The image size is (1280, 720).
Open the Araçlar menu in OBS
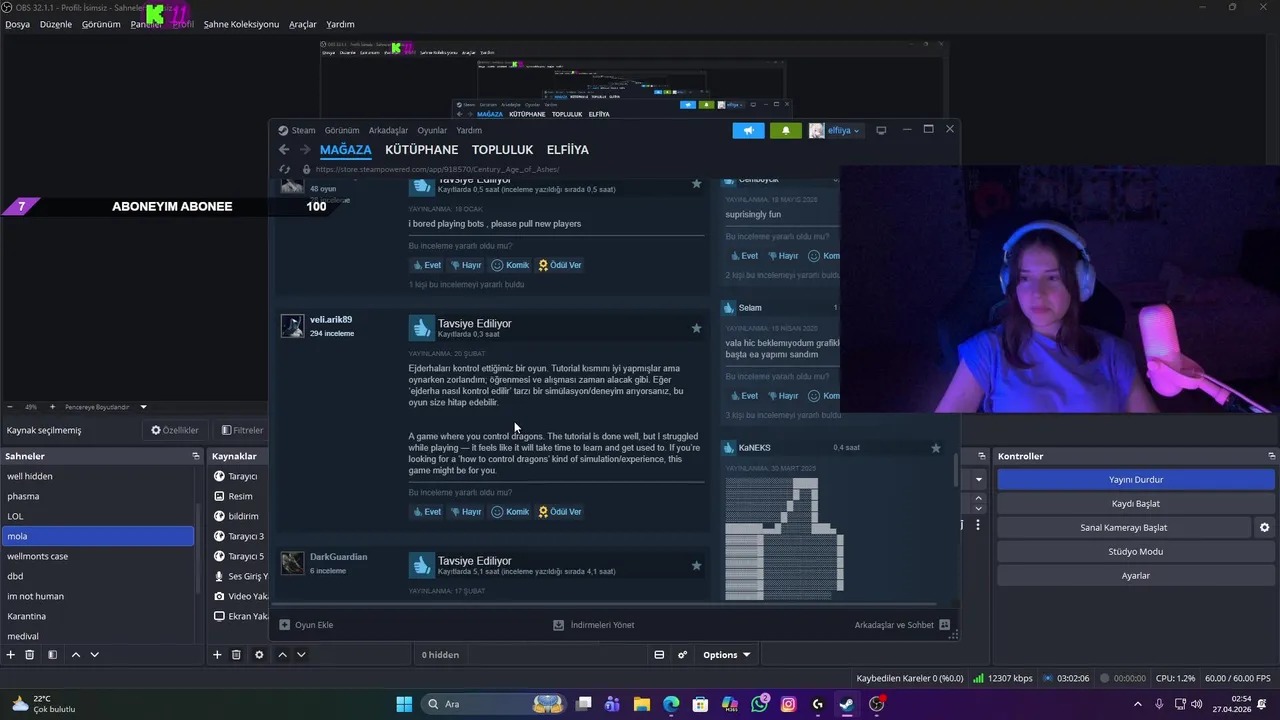coord(303,24)
